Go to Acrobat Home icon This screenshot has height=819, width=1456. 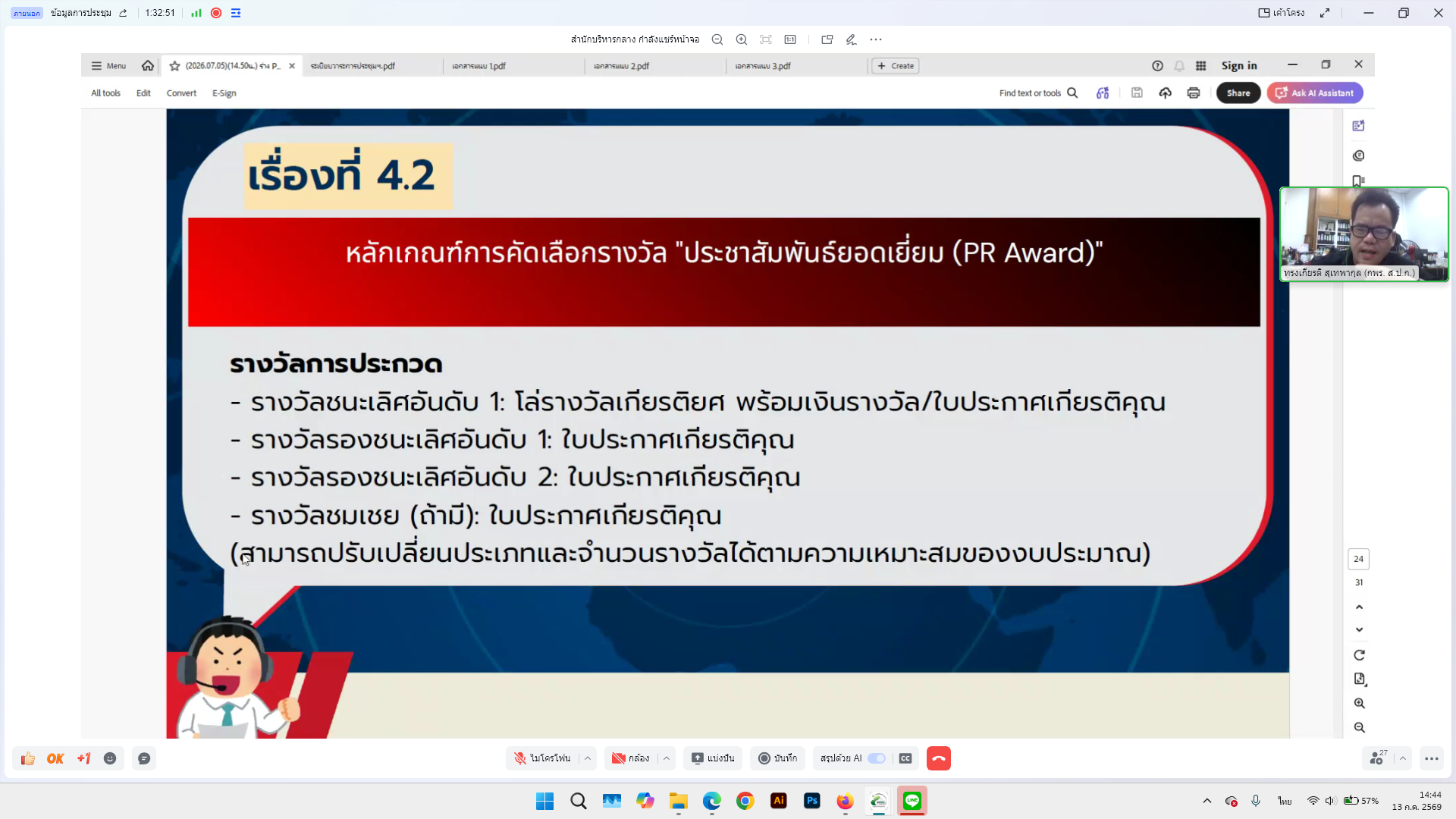[x=148, y=66]
